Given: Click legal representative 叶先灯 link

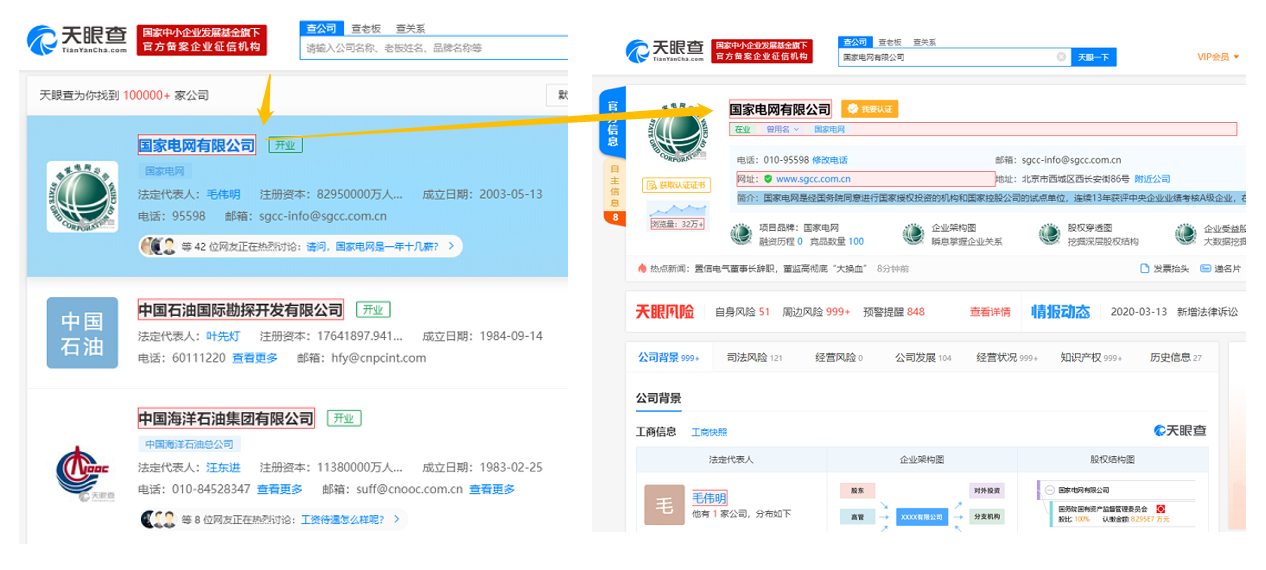Looking at the screenshot, I should pos(223,336).
